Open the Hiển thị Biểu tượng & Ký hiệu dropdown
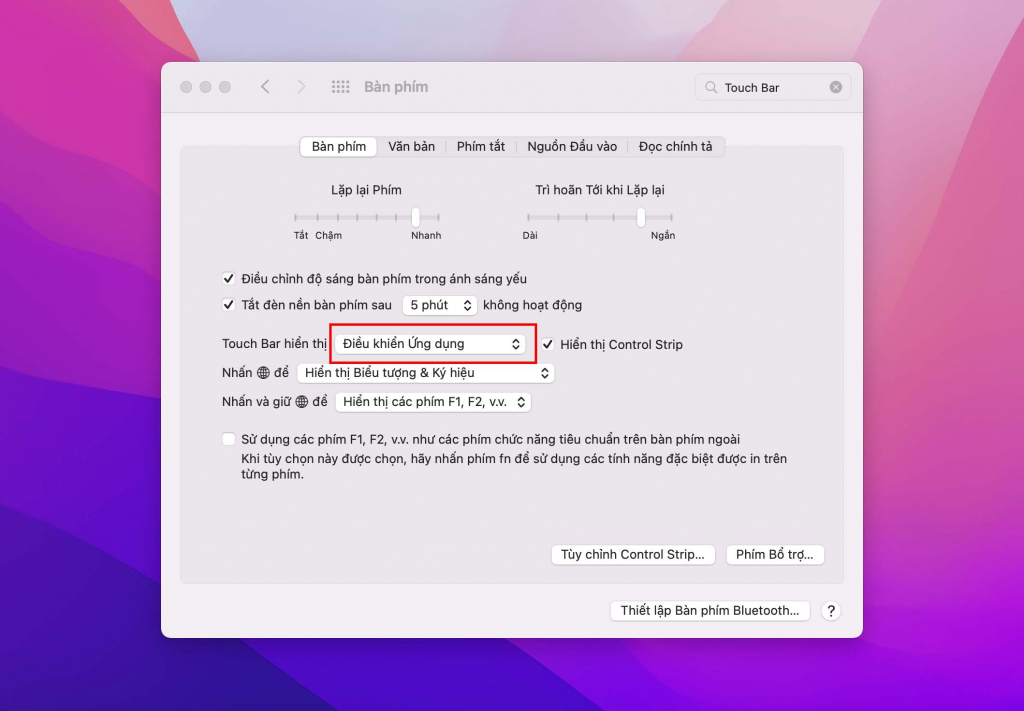 click(425, 373)
